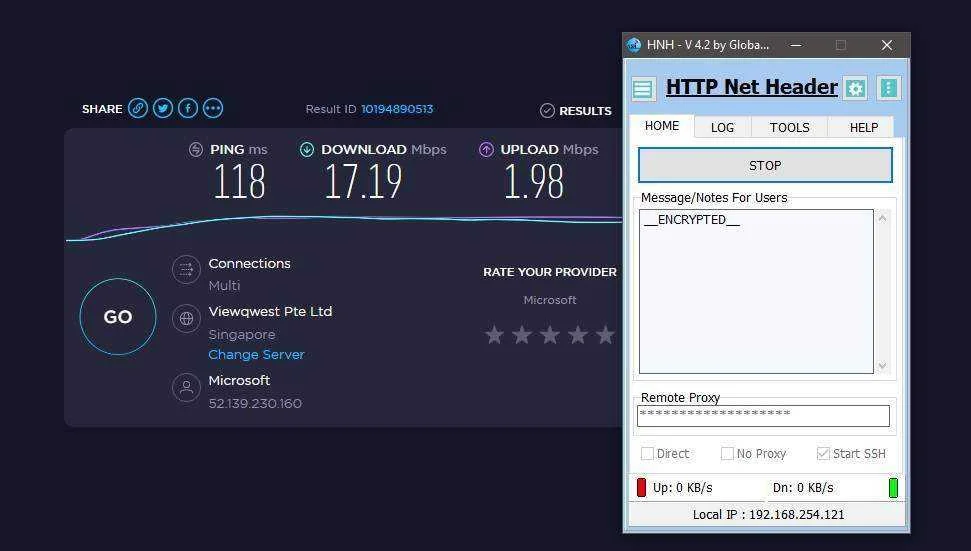The width and height of the screenshot is (971, 551).
Task: Toggle the No Proxy checkbox
Action: tap(727, 453)
